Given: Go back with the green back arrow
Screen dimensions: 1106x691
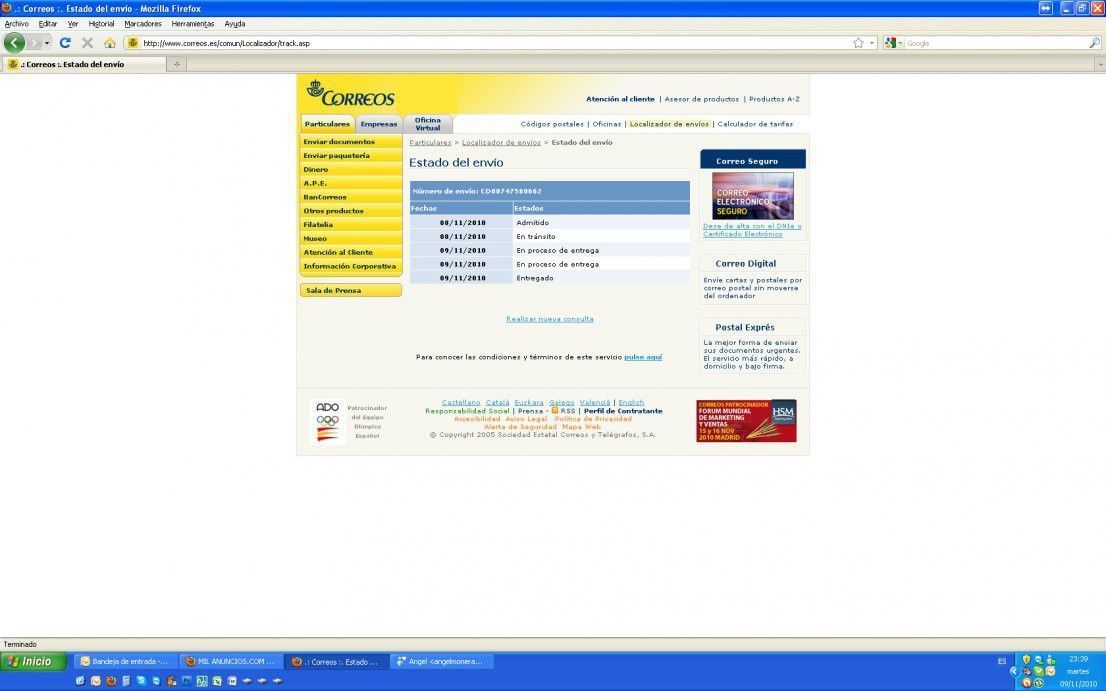Looking at the screenshot, I should tap(14, 42).
